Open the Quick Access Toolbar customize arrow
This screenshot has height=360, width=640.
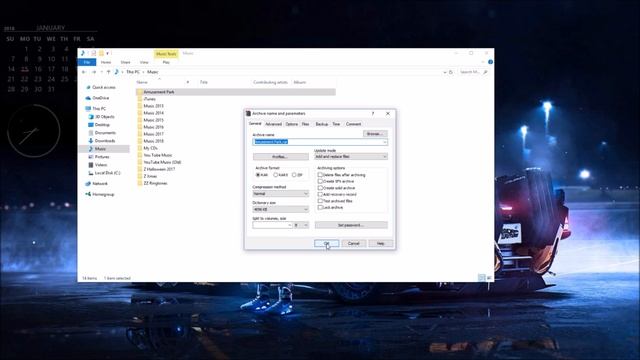coord(108,53)
